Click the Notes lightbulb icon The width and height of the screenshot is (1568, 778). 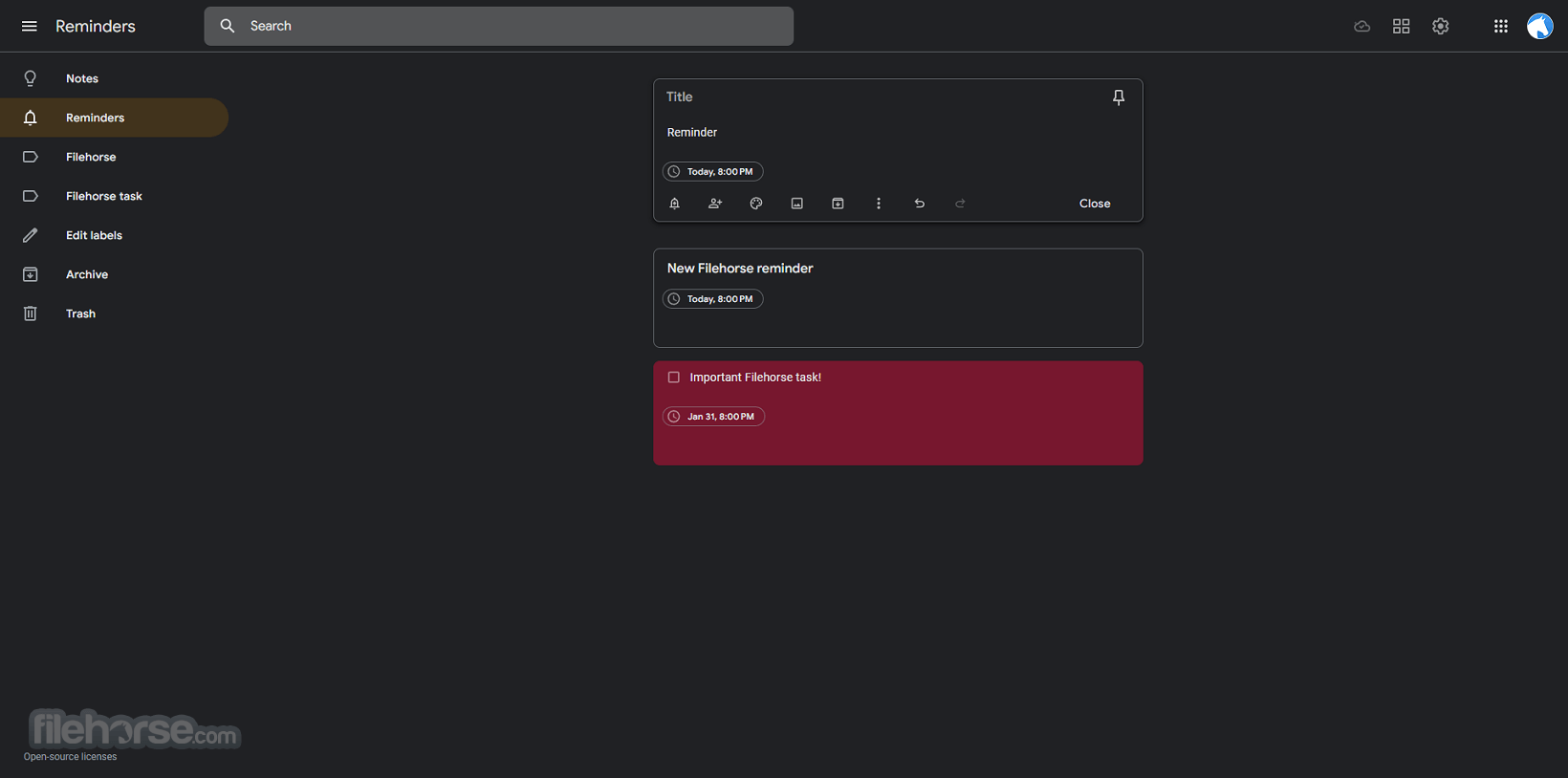coord(31,78)
